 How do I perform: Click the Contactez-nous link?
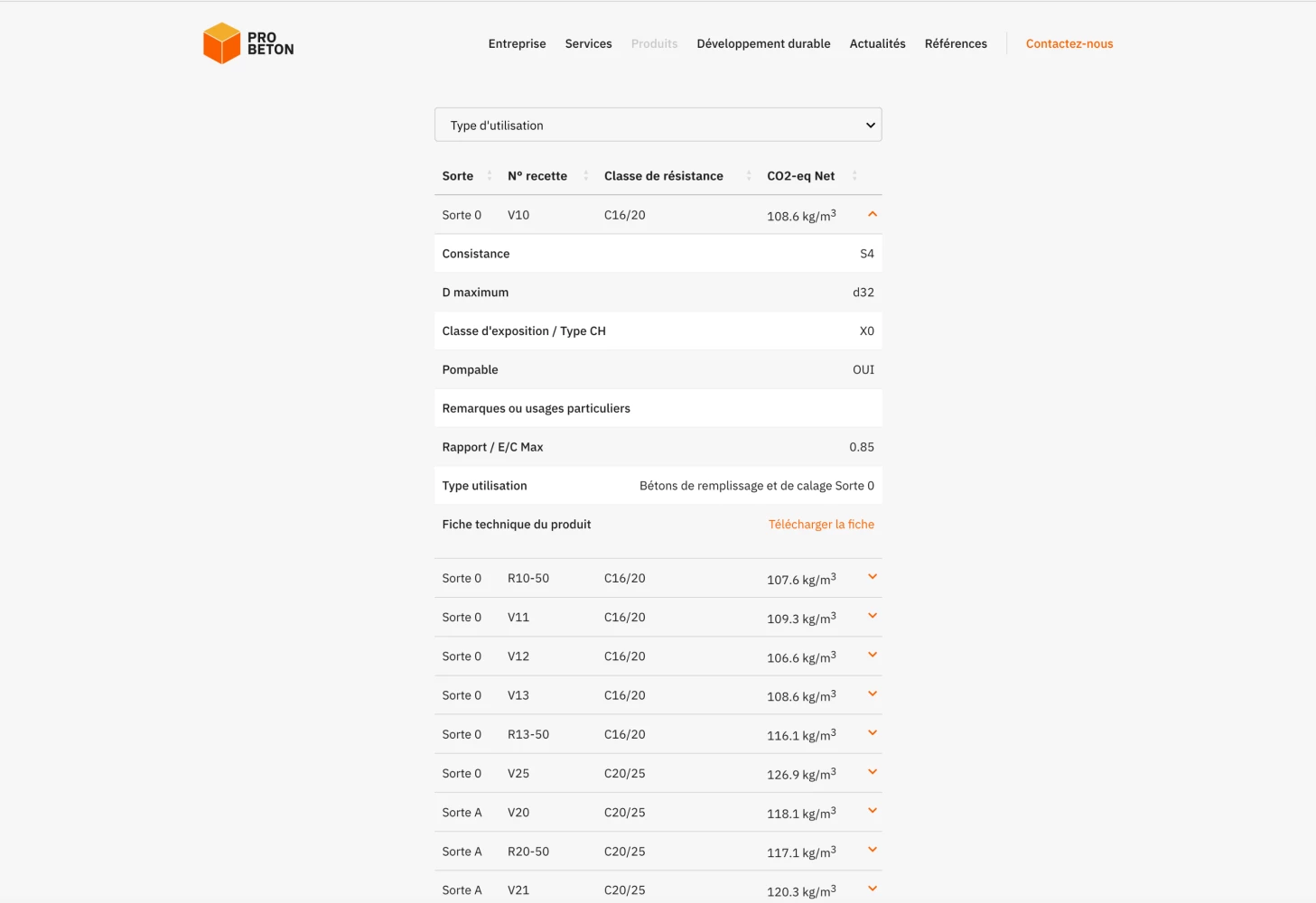tap(1069, 43)
